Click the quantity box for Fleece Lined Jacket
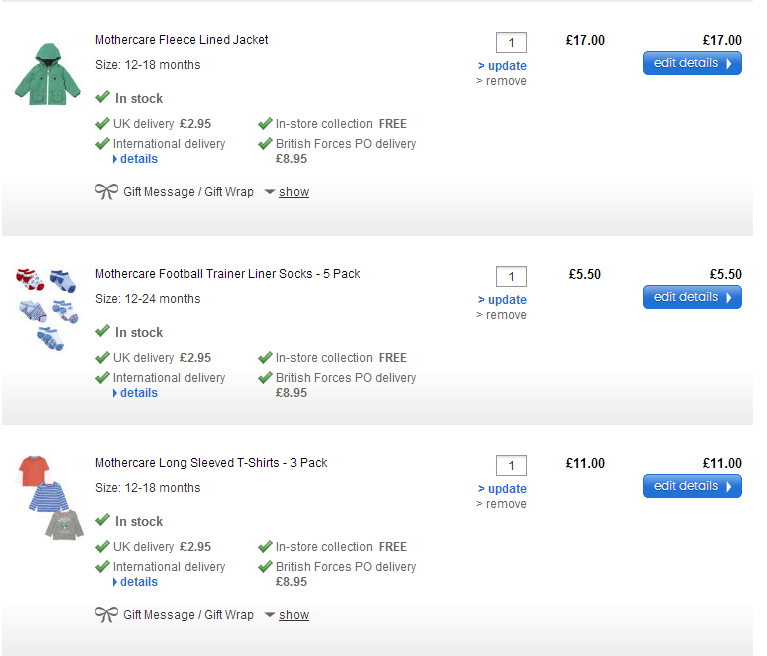 [x=511, y=43]
